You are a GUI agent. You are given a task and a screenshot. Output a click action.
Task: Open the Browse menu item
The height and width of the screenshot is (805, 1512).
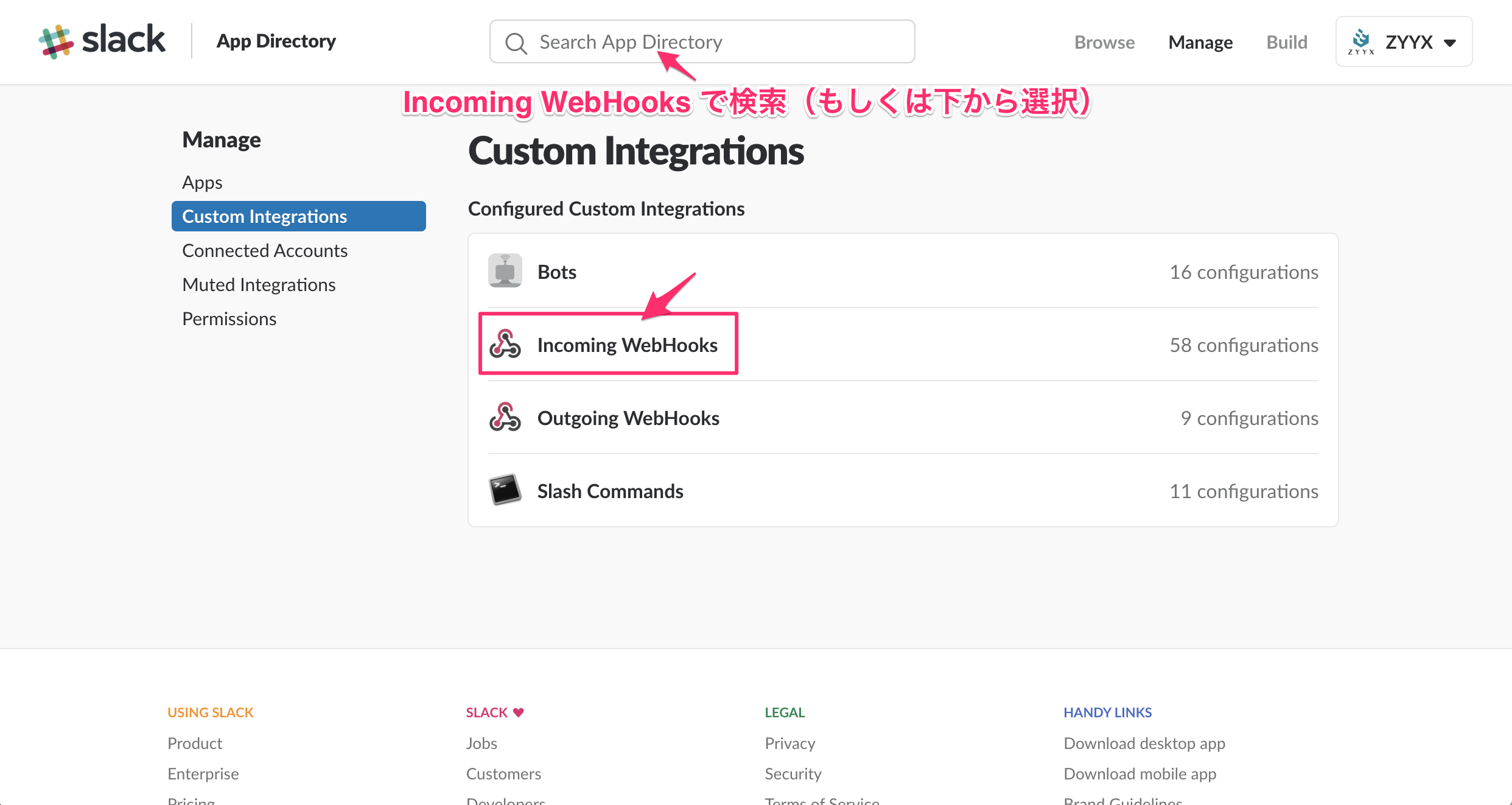(x=1104, y=42)
